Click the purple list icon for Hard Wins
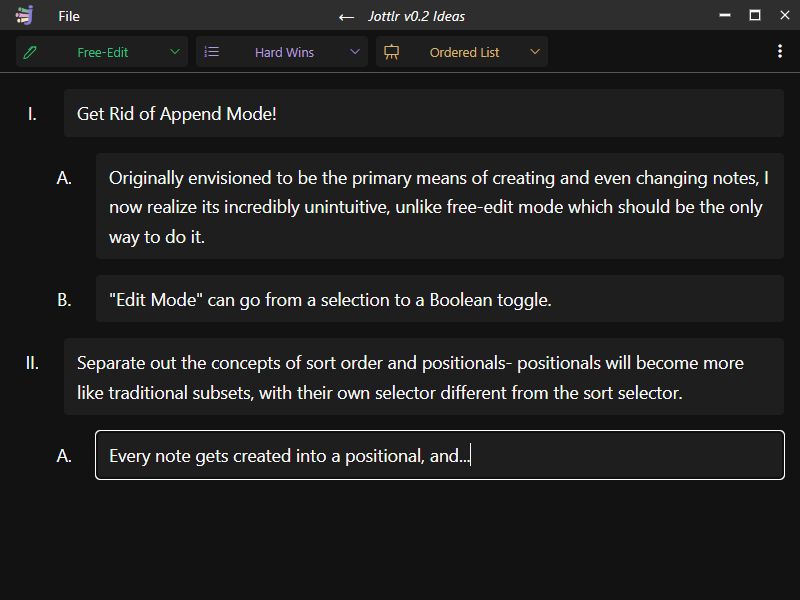 (x=212, y=52)
